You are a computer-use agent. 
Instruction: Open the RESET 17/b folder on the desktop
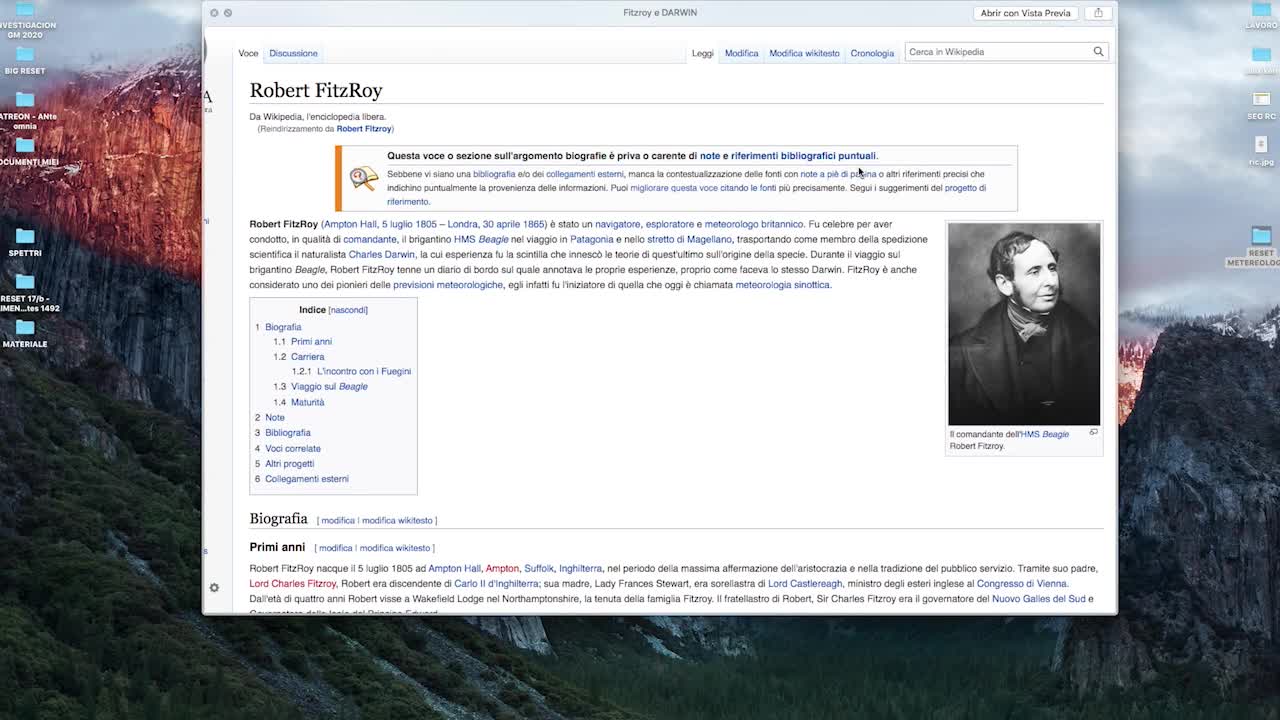tap(25, 290)
